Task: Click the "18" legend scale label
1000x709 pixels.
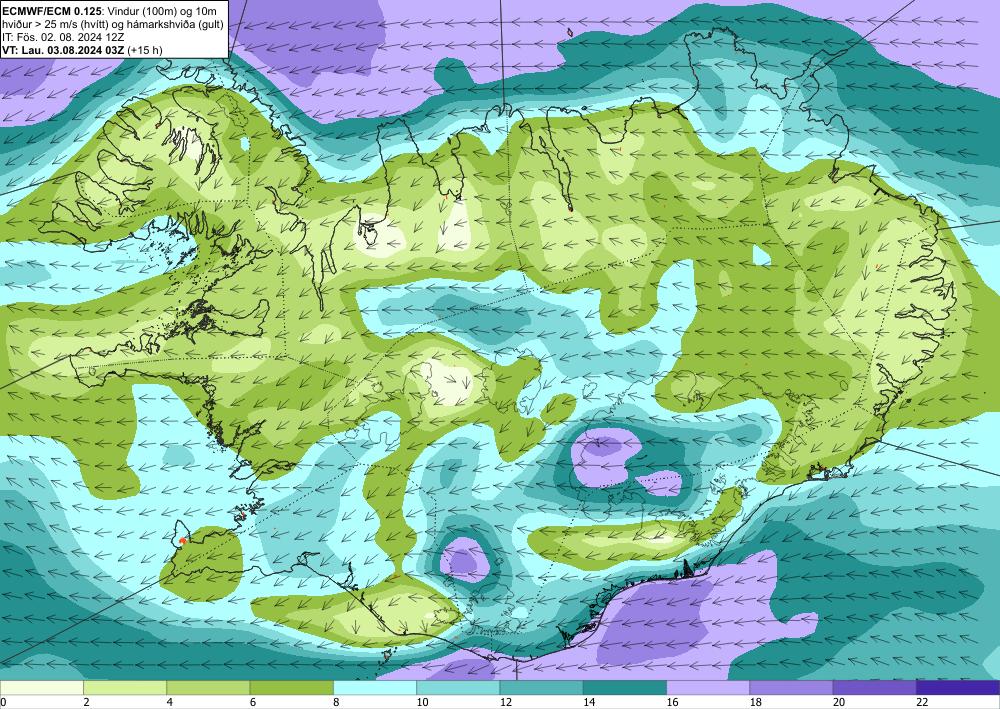Action: point(756,702)
